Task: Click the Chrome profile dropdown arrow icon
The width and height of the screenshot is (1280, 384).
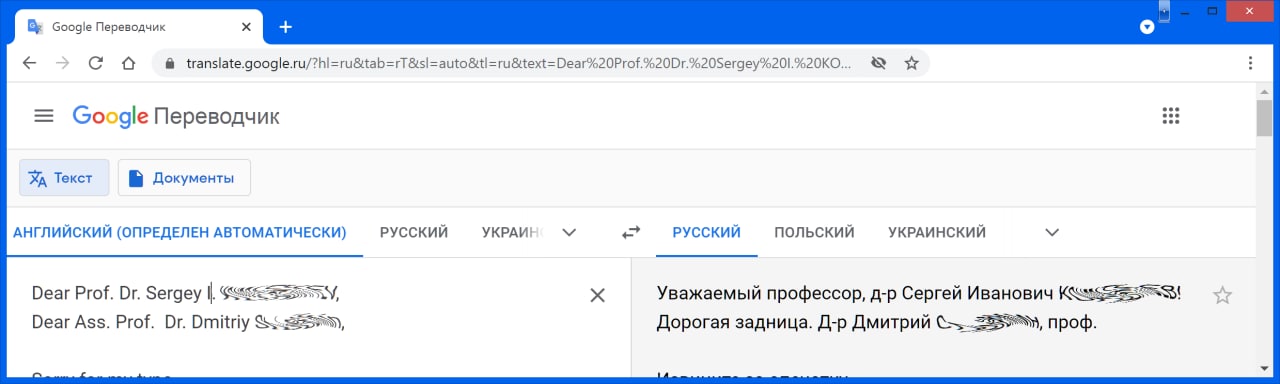Action: [x=1147, y=27]
